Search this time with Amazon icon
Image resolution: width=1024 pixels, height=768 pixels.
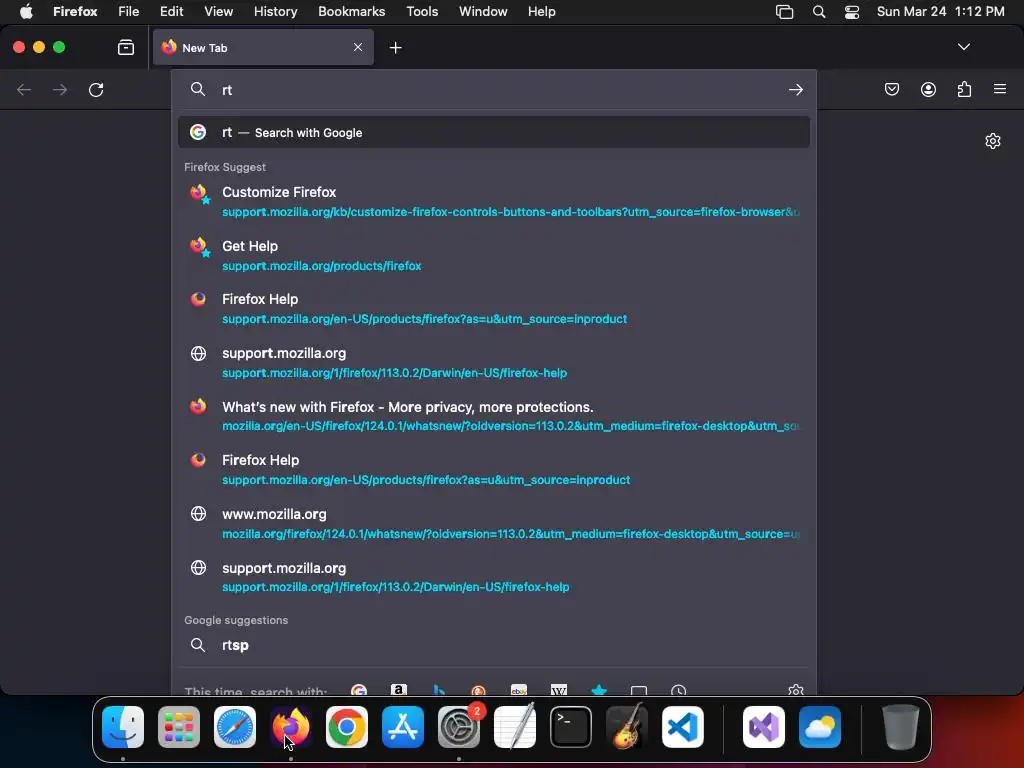pos(398,690)
